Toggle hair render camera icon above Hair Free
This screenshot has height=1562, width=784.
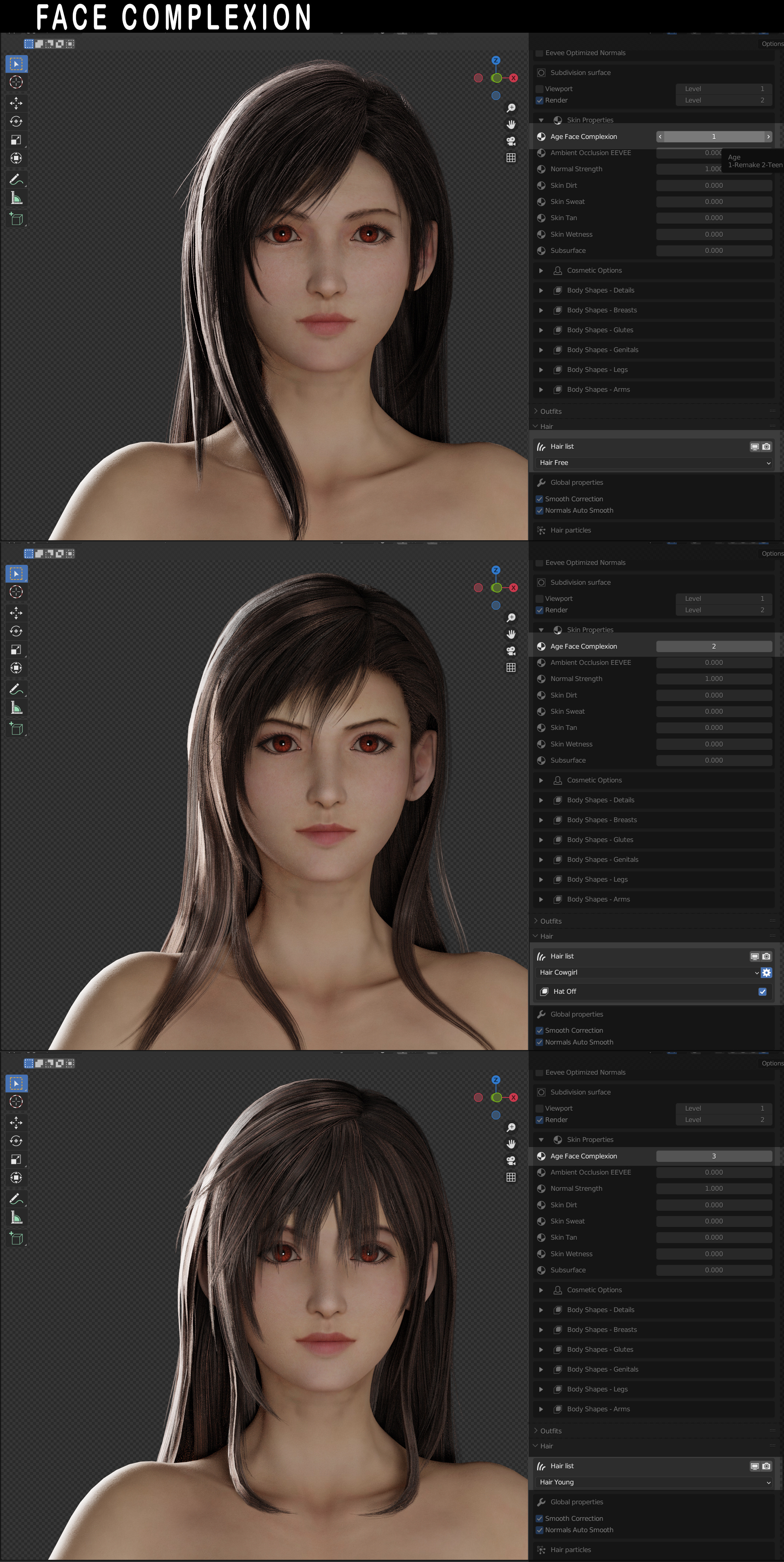tap(766, 447)
